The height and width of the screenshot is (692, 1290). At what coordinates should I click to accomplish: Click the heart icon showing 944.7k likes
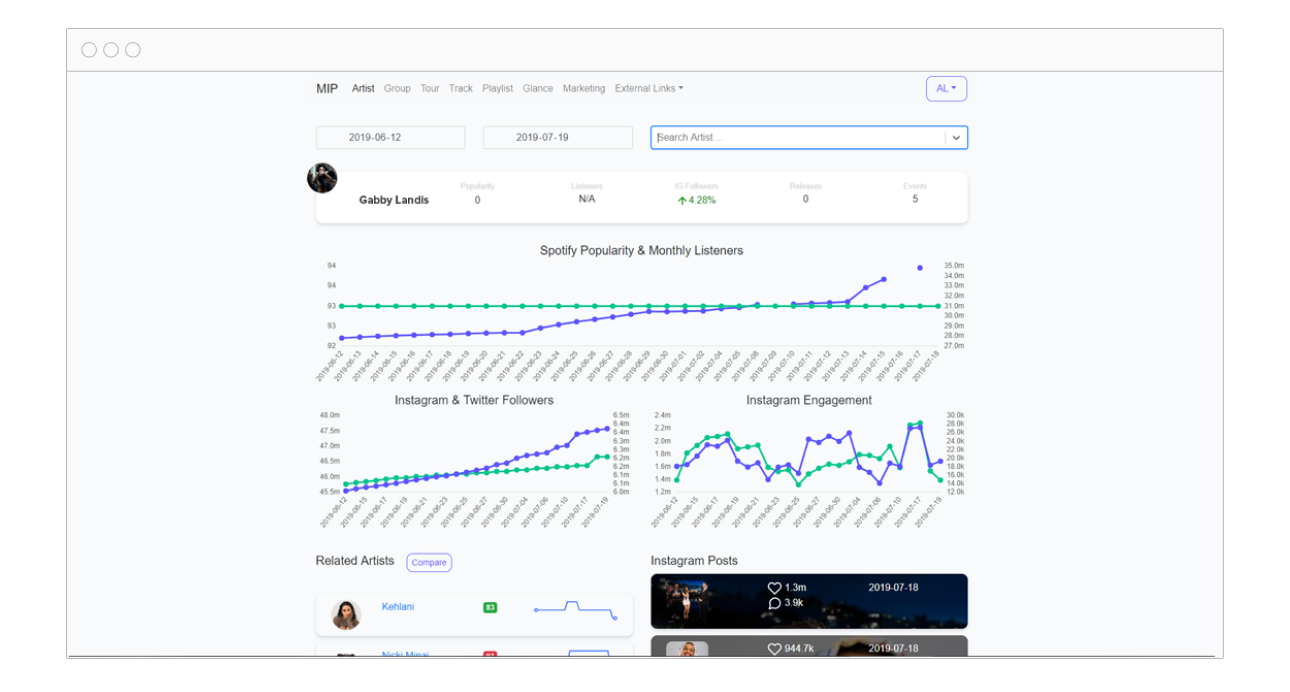(x=774, y=649)
